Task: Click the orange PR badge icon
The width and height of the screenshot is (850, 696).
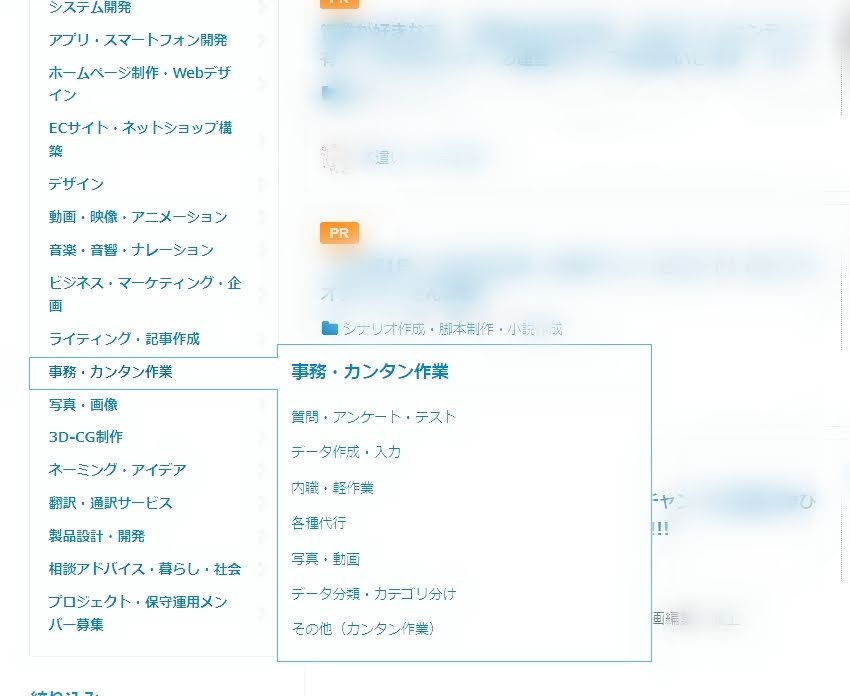Action: [339, 233]
